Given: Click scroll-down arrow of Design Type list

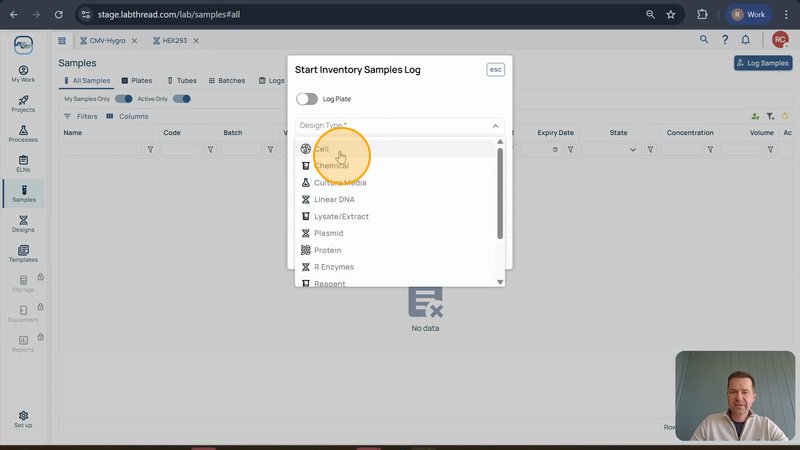Looking at the screenshot, I should click(x=500, y=282).
